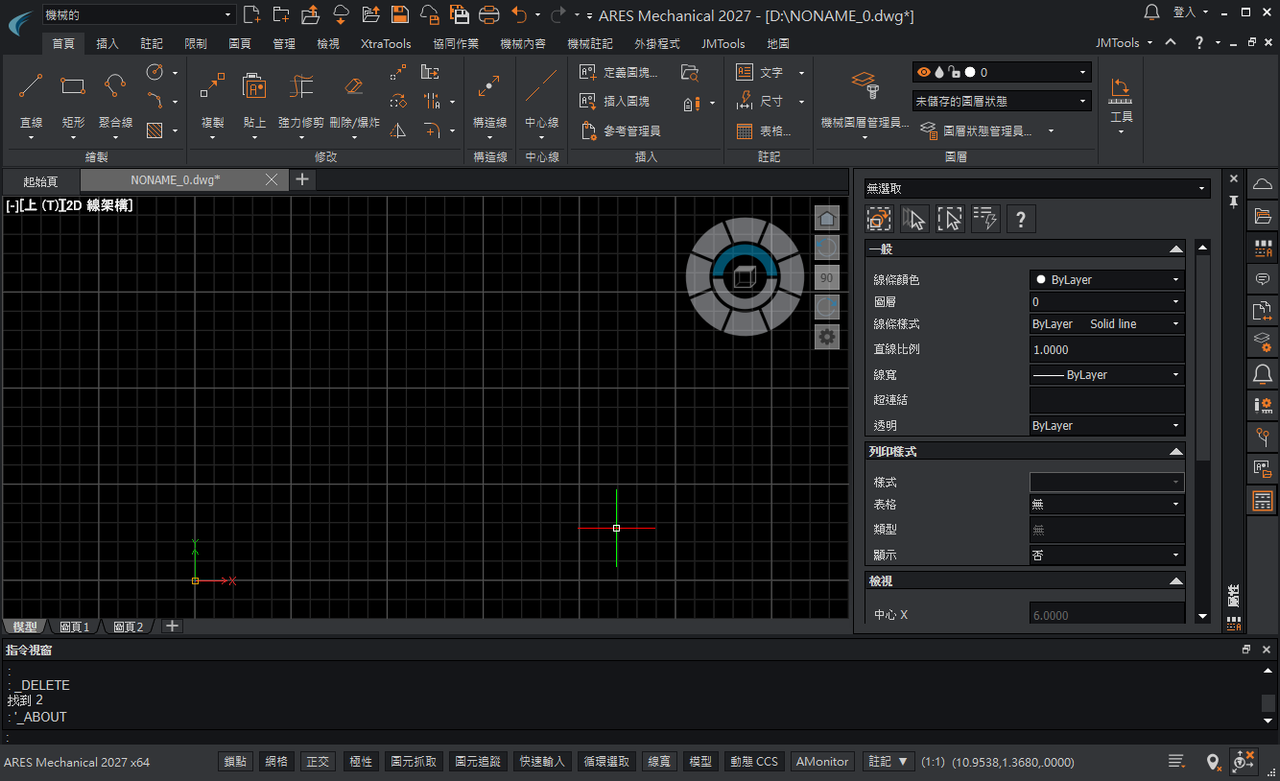Switch to the 圖頁1 sheet tab

point(75,627)
